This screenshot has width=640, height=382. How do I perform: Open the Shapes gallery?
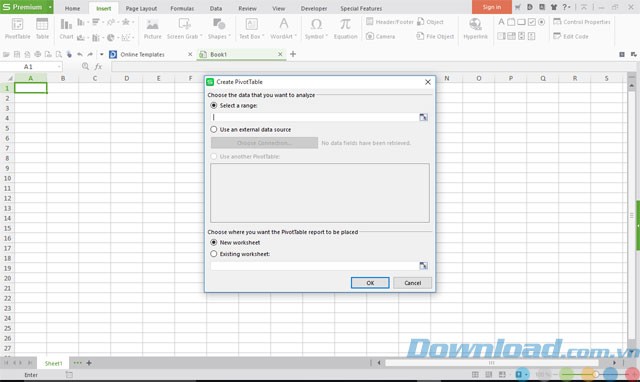click(219, 29)
